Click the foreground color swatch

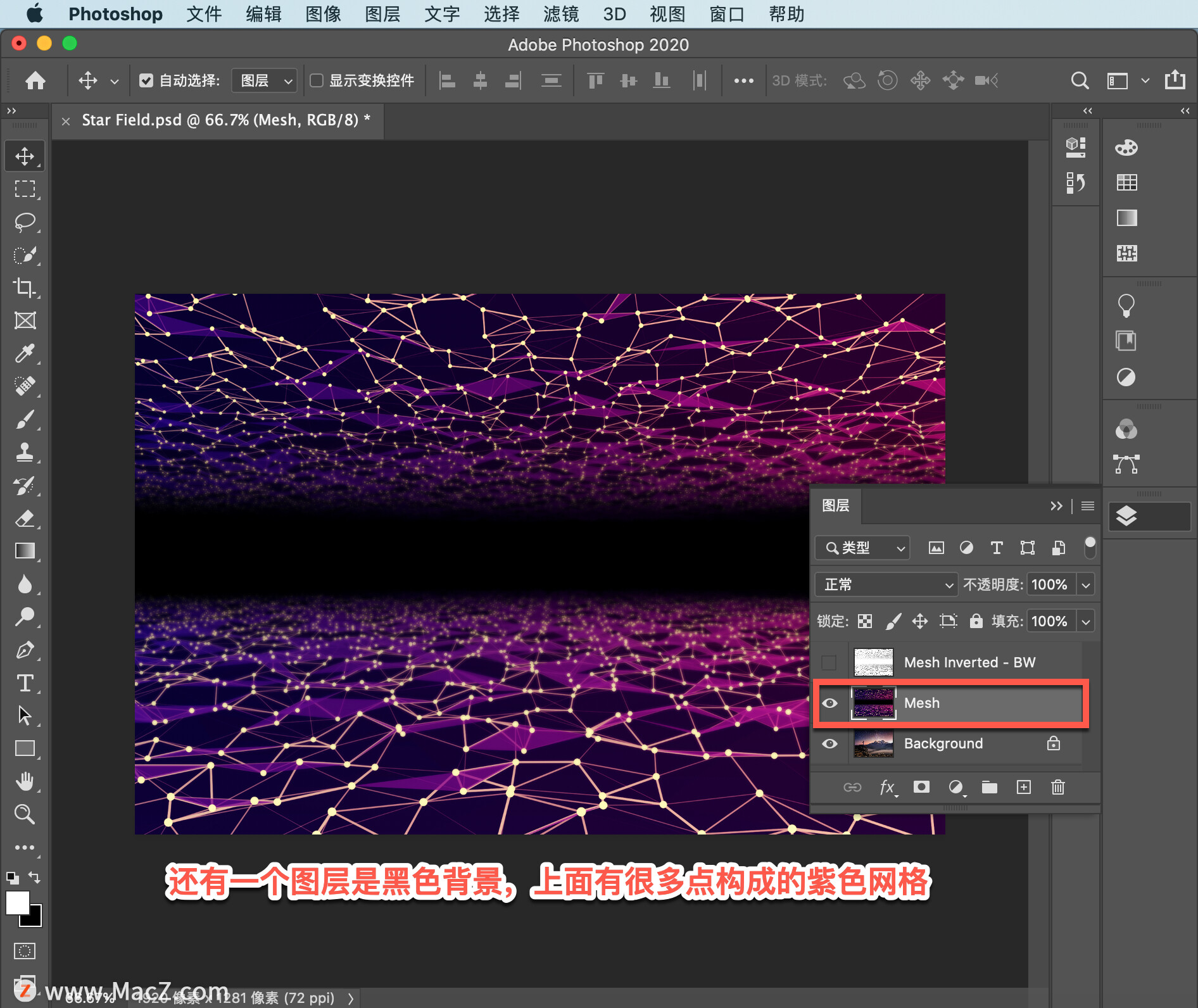coord(17,903)
